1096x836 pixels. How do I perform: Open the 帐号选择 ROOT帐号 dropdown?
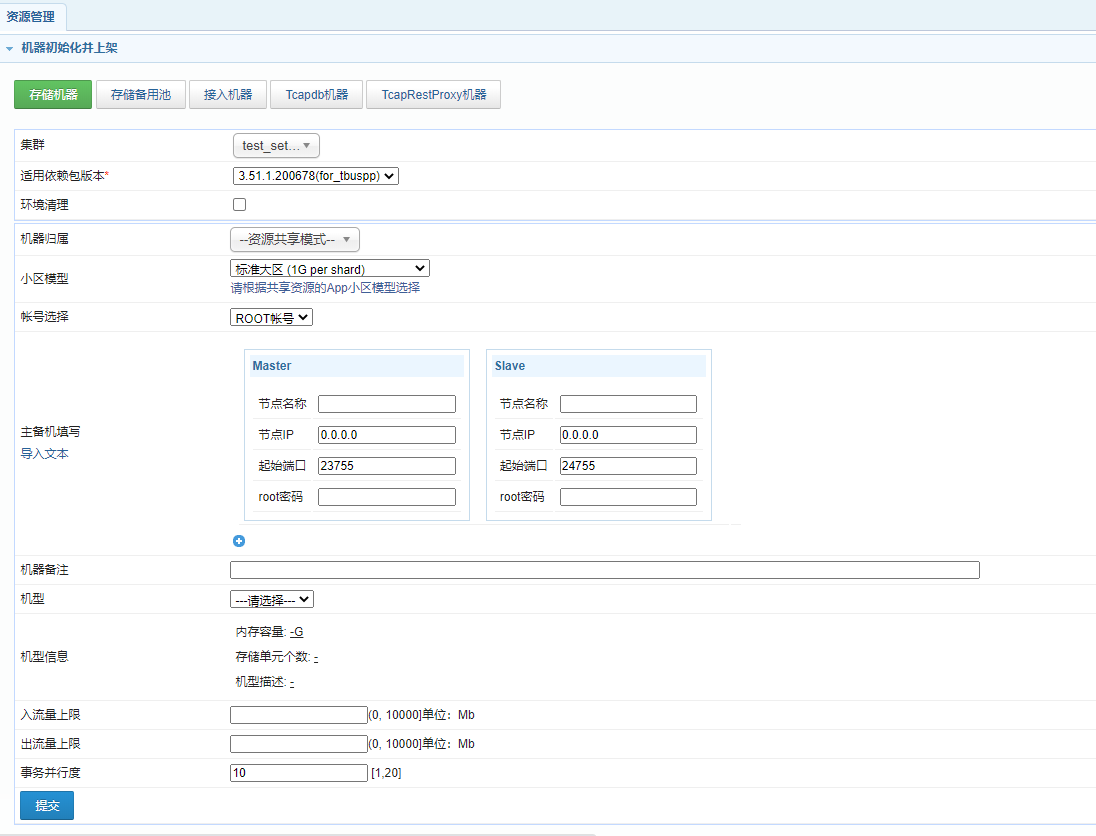pos(271,318)
